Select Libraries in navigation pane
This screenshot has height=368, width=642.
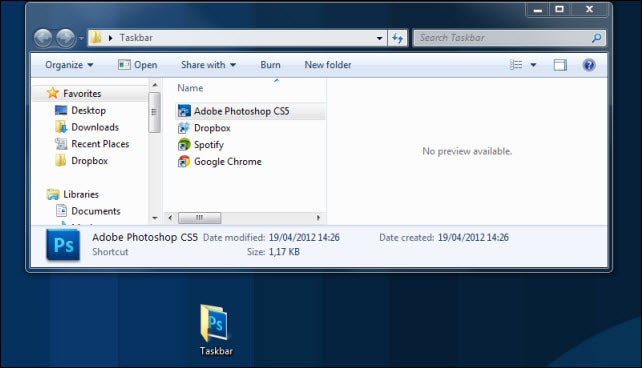point(81,194)
